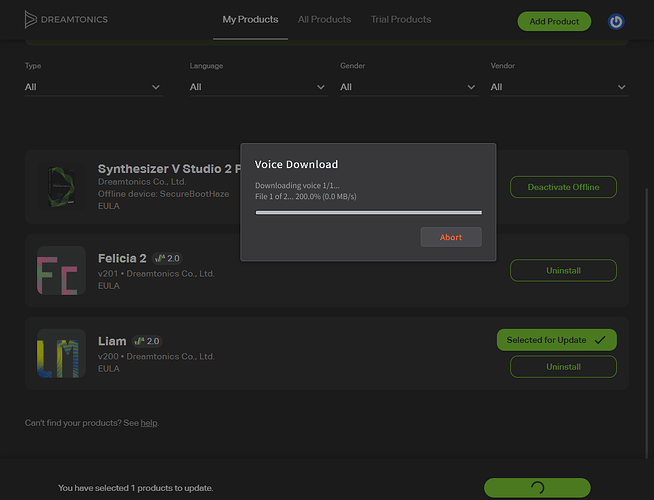This screenshot has width=654, height=500.
Task: Click the Liam product name
Action: [112, 341]
